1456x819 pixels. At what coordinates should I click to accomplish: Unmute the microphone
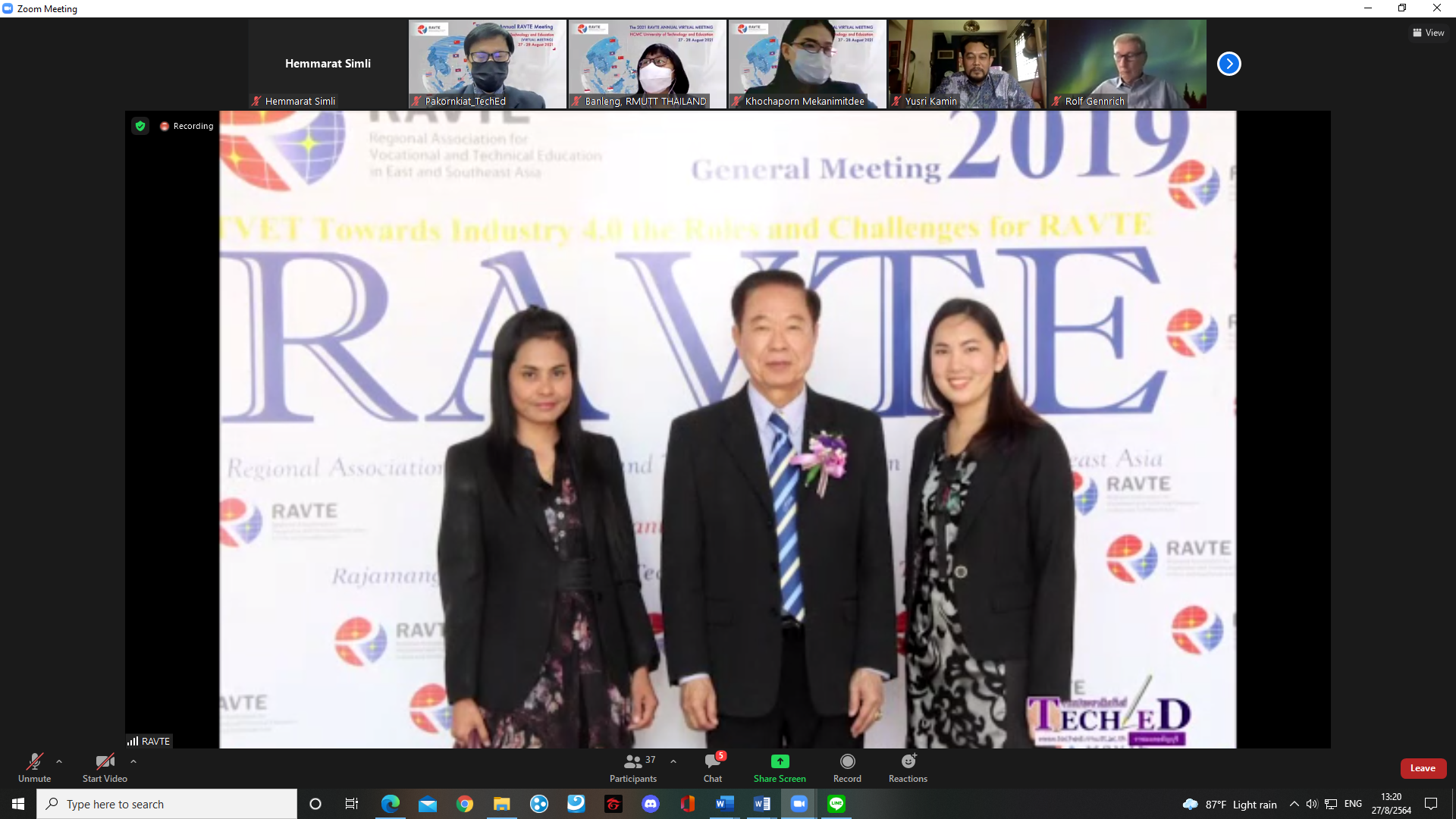click(34, 767)
